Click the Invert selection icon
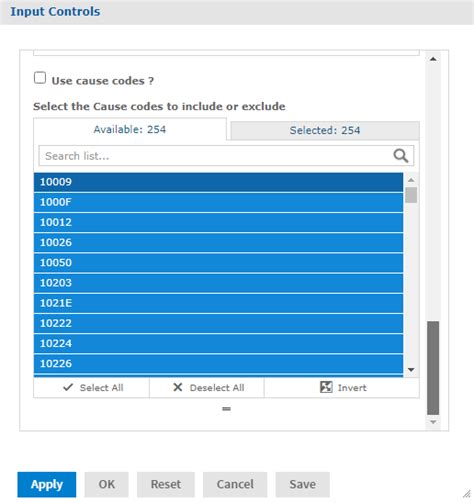Viewport: 474px width, 503px height. click(x=326, y=387)
